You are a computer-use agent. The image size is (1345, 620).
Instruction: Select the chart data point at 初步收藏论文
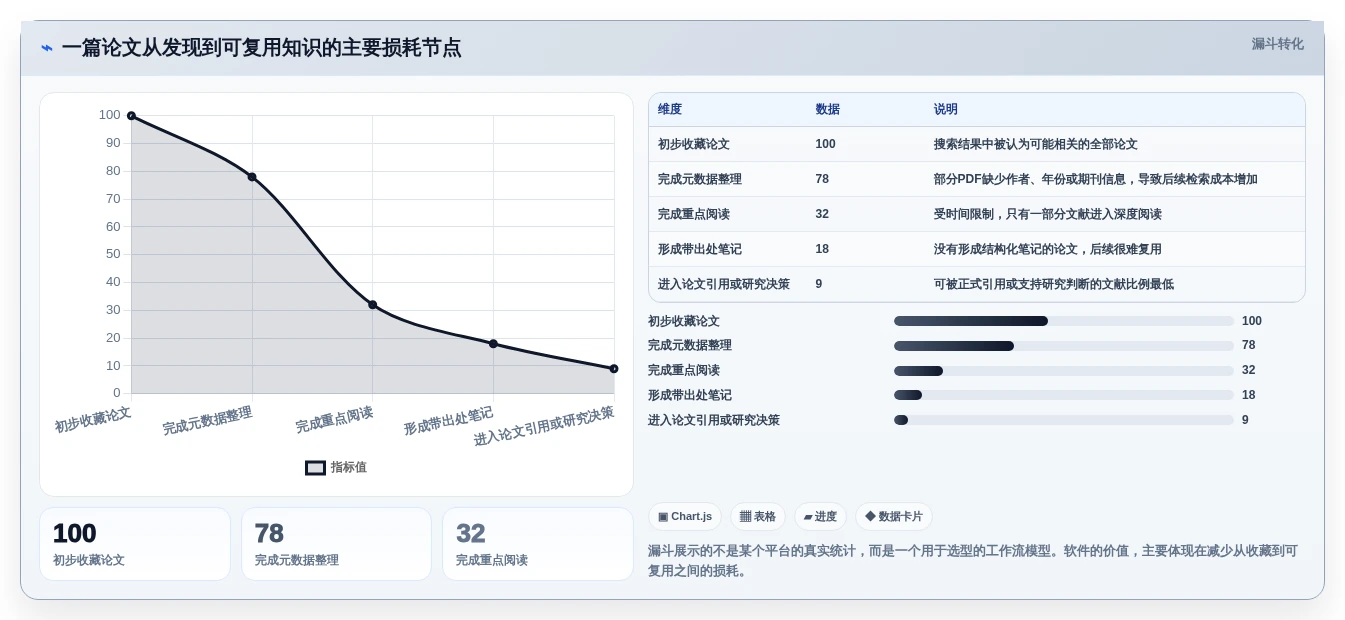pos(131,116)
